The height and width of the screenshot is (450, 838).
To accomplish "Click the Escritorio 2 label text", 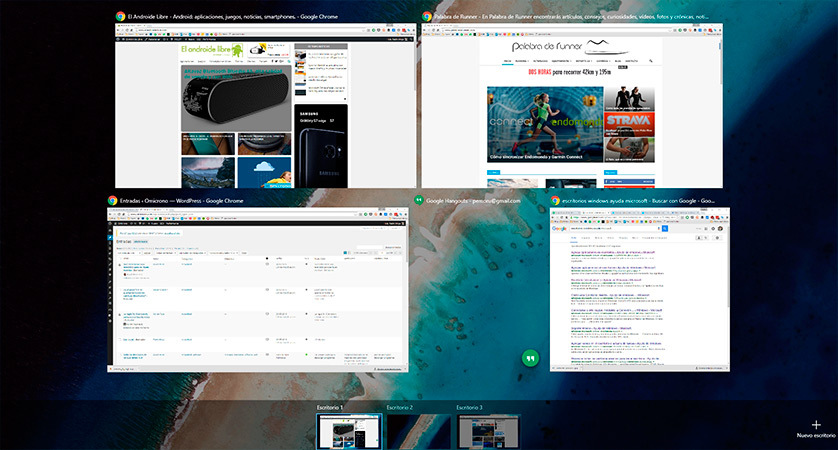I will (x=399, y=408).
